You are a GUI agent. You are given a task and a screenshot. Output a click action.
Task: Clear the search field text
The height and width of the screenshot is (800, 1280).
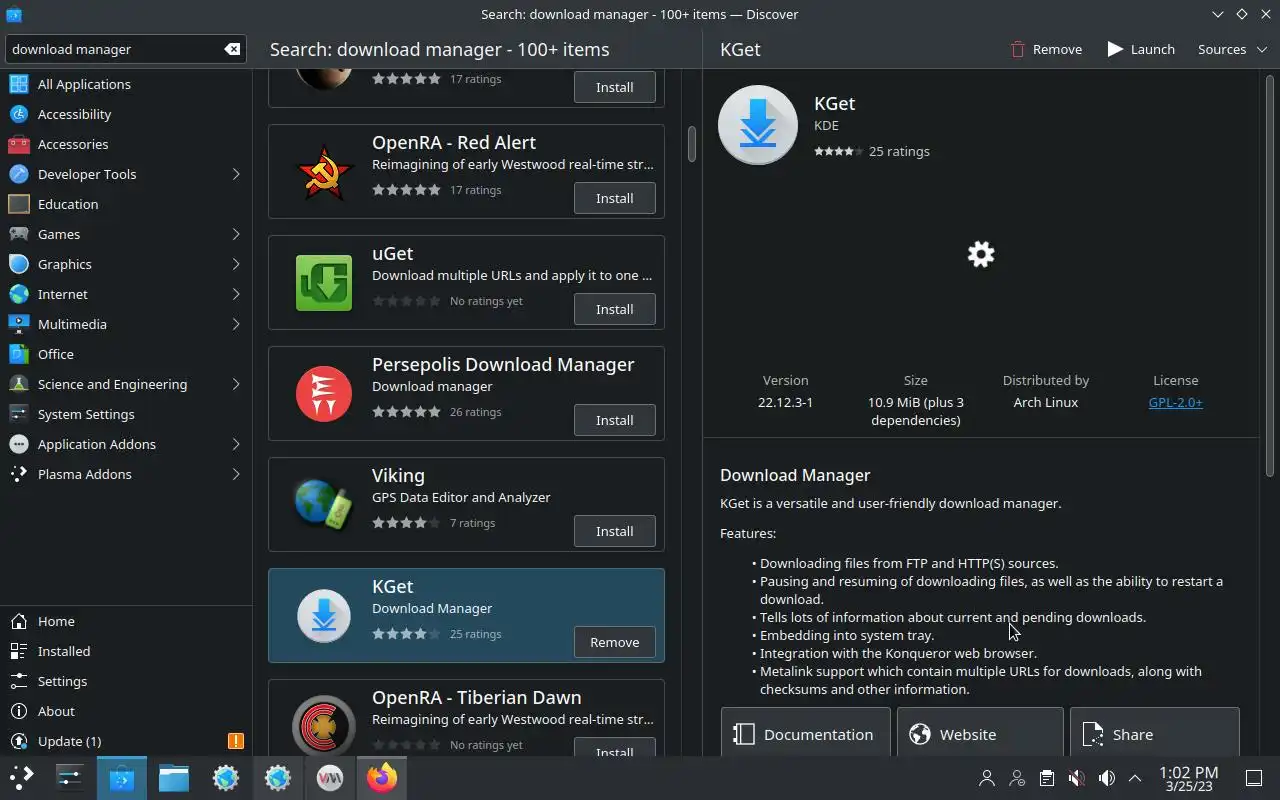tap(232, 49)
